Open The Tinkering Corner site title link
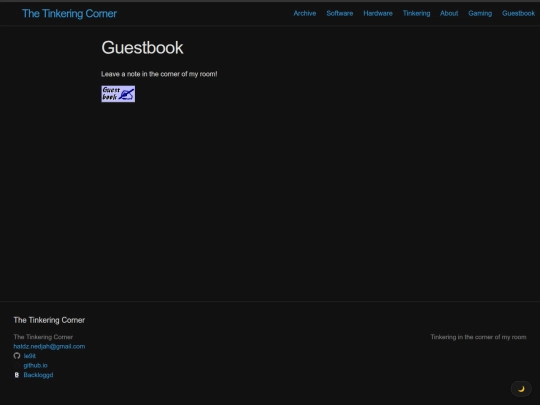This screenshot has width=540, height=405. [69, 13]
